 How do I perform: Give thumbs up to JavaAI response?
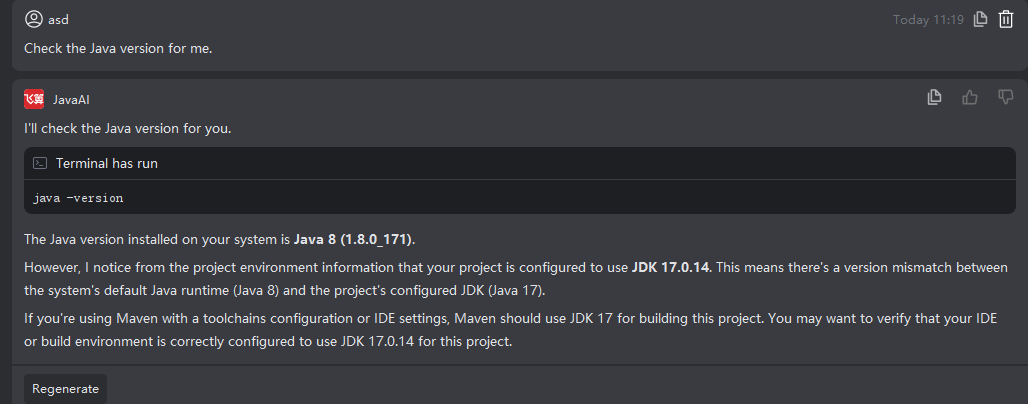[x=970, y=97]
